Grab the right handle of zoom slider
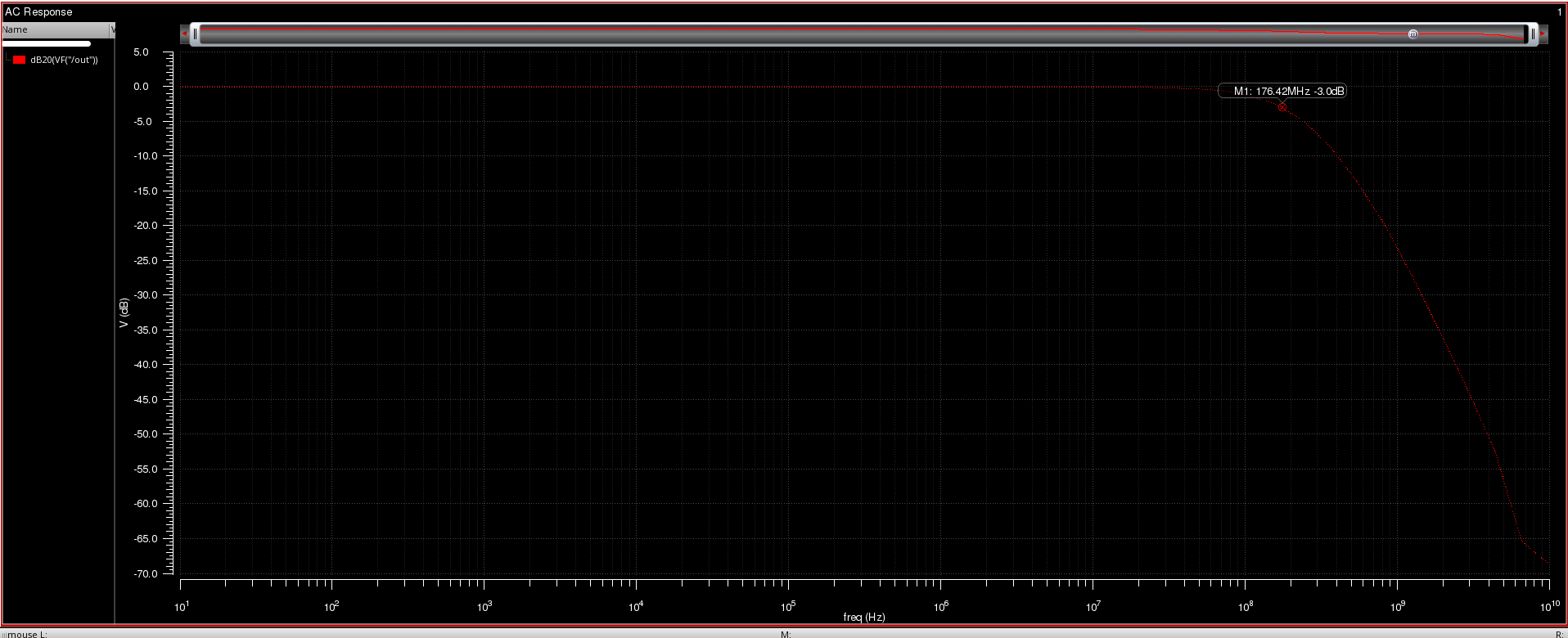 1532,34
